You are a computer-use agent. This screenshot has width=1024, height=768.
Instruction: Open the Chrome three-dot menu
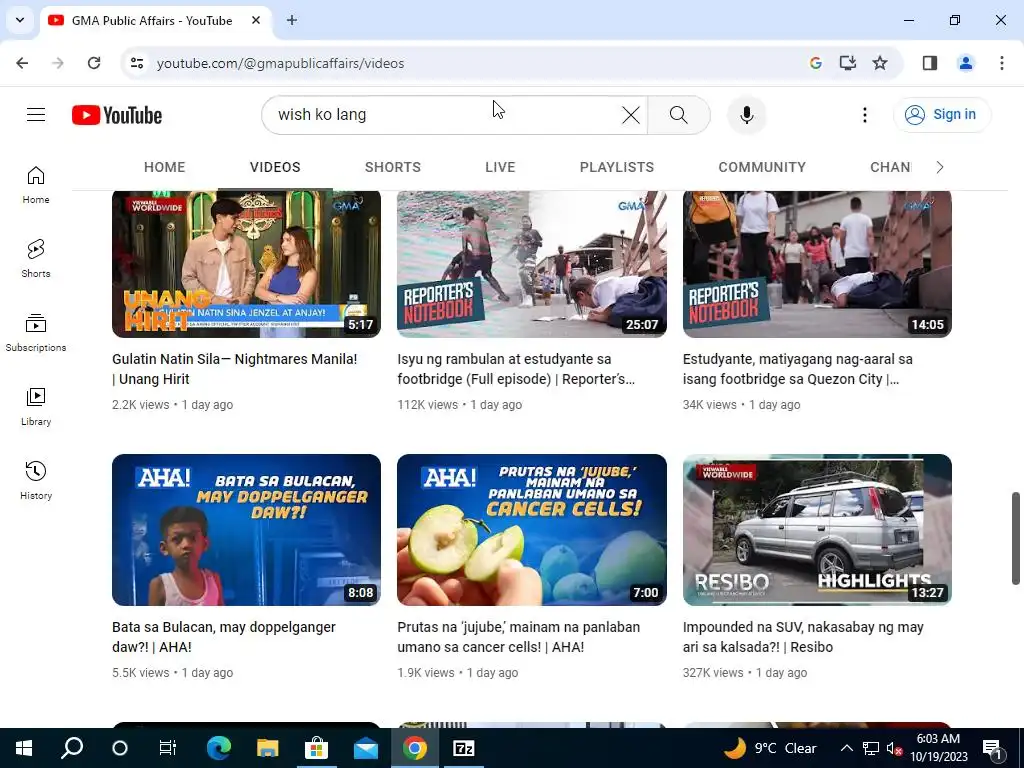[x=1002, y=63]
